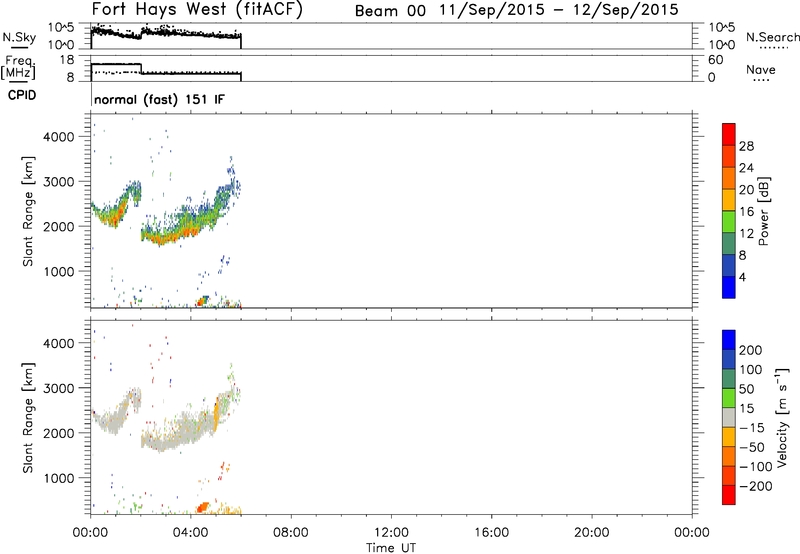Click the 'Velocity [m s-1]' colorbar label

[781, 417]
